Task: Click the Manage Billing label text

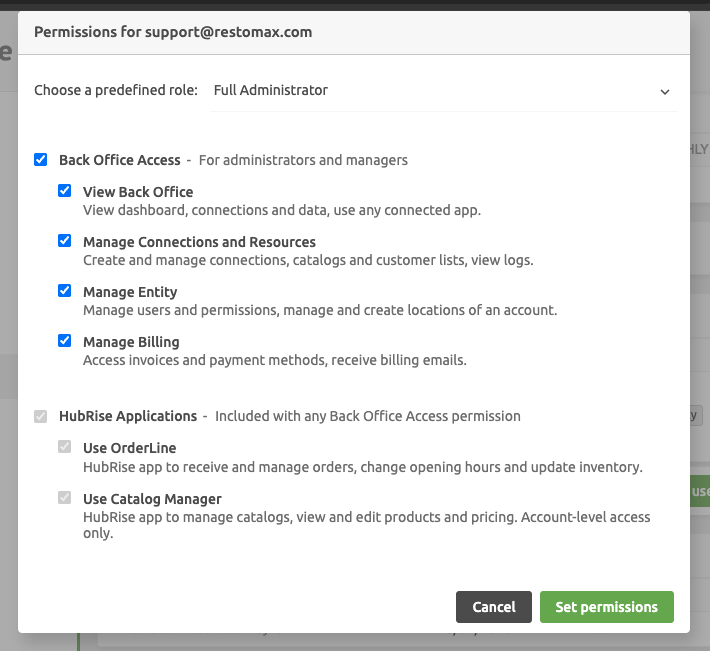Action: (131, 342)
